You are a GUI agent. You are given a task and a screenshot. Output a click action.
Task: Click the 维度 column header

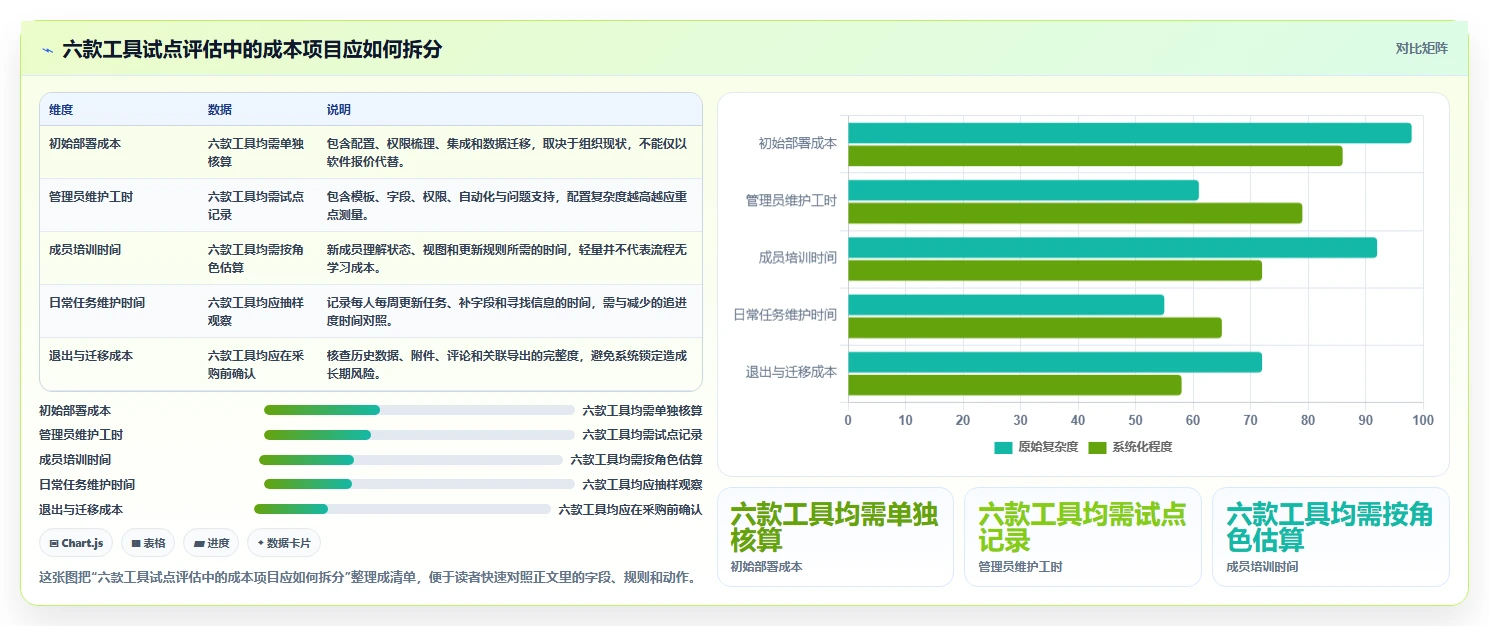click(61, 110)
